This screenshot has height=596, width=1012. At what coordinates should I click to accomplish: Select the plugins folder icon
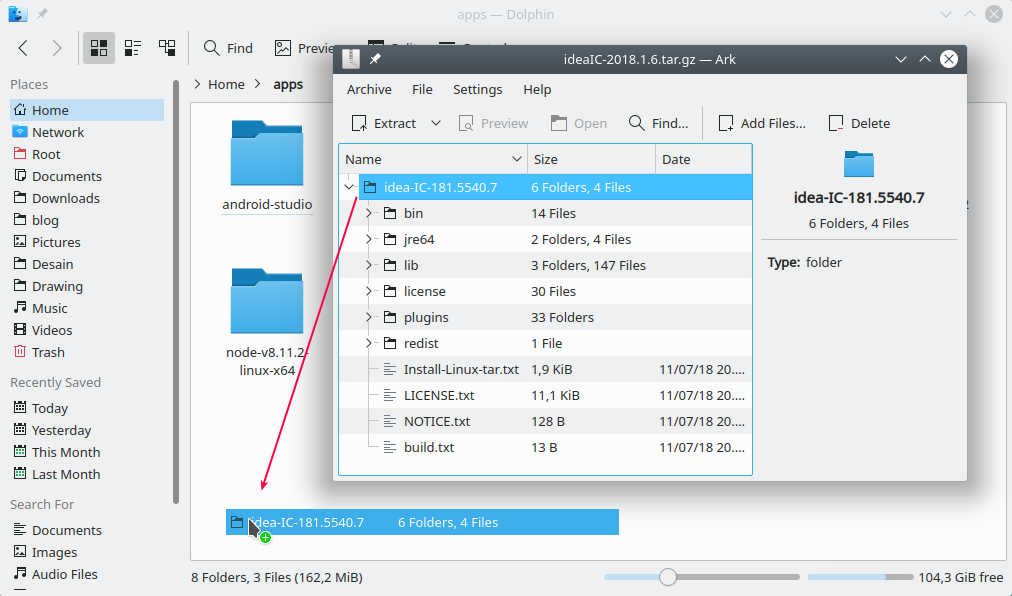click(x=389, y=317)
